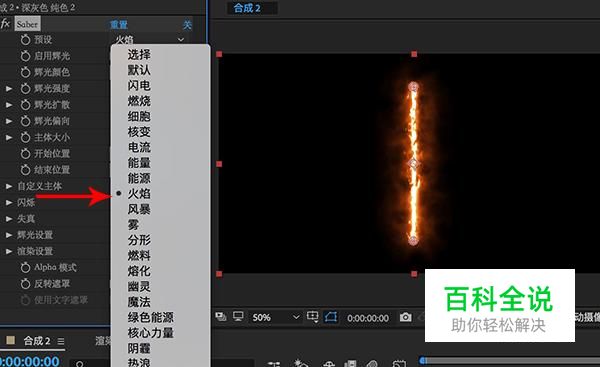Toggle stopwatch for 结束位置 property
This screenshot has height=367, width=600.
coord(25,170)
